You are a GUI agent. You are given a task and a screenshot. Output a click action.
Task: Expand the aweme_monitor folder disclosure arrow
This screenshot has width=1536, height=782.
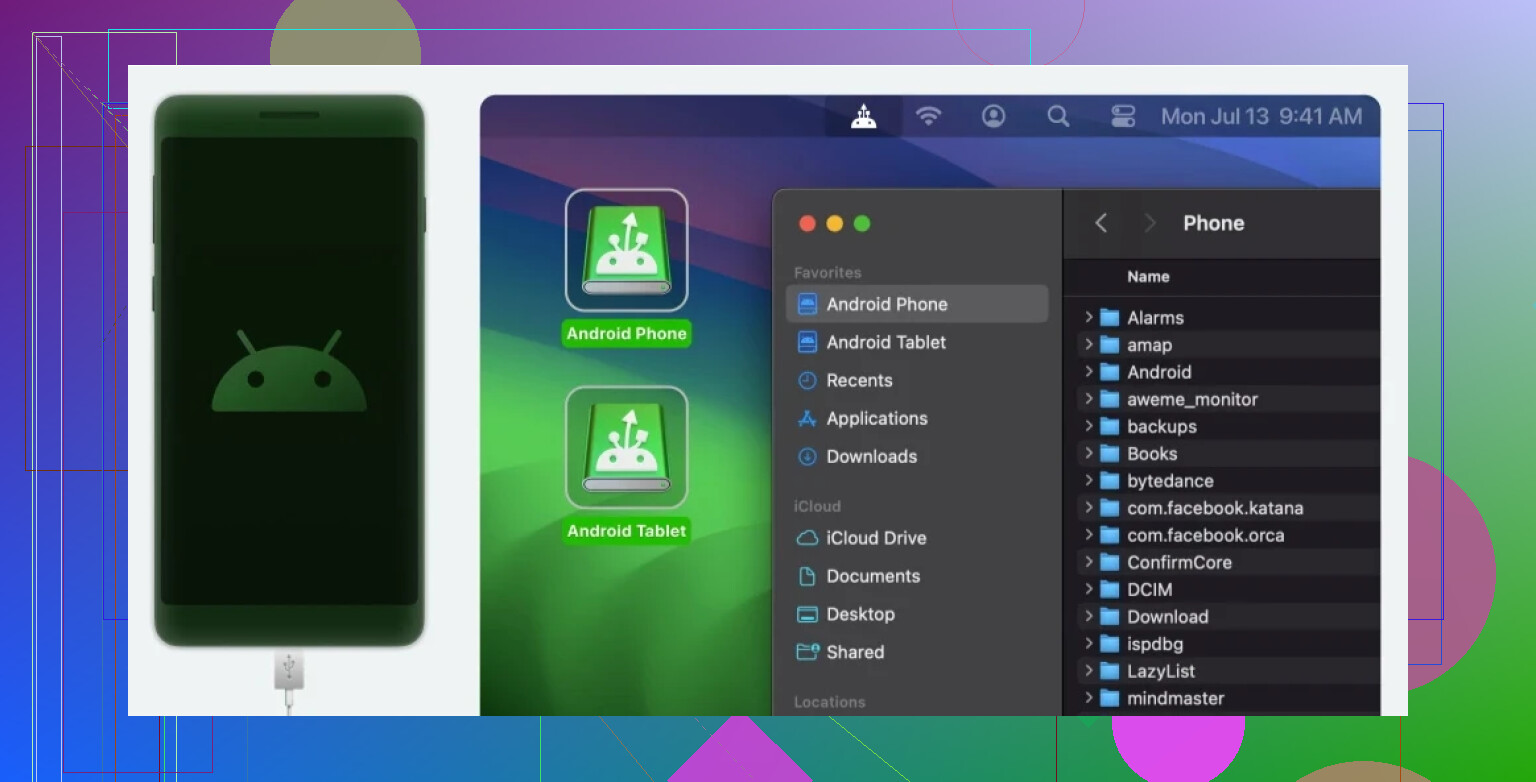coord(1088,399)
